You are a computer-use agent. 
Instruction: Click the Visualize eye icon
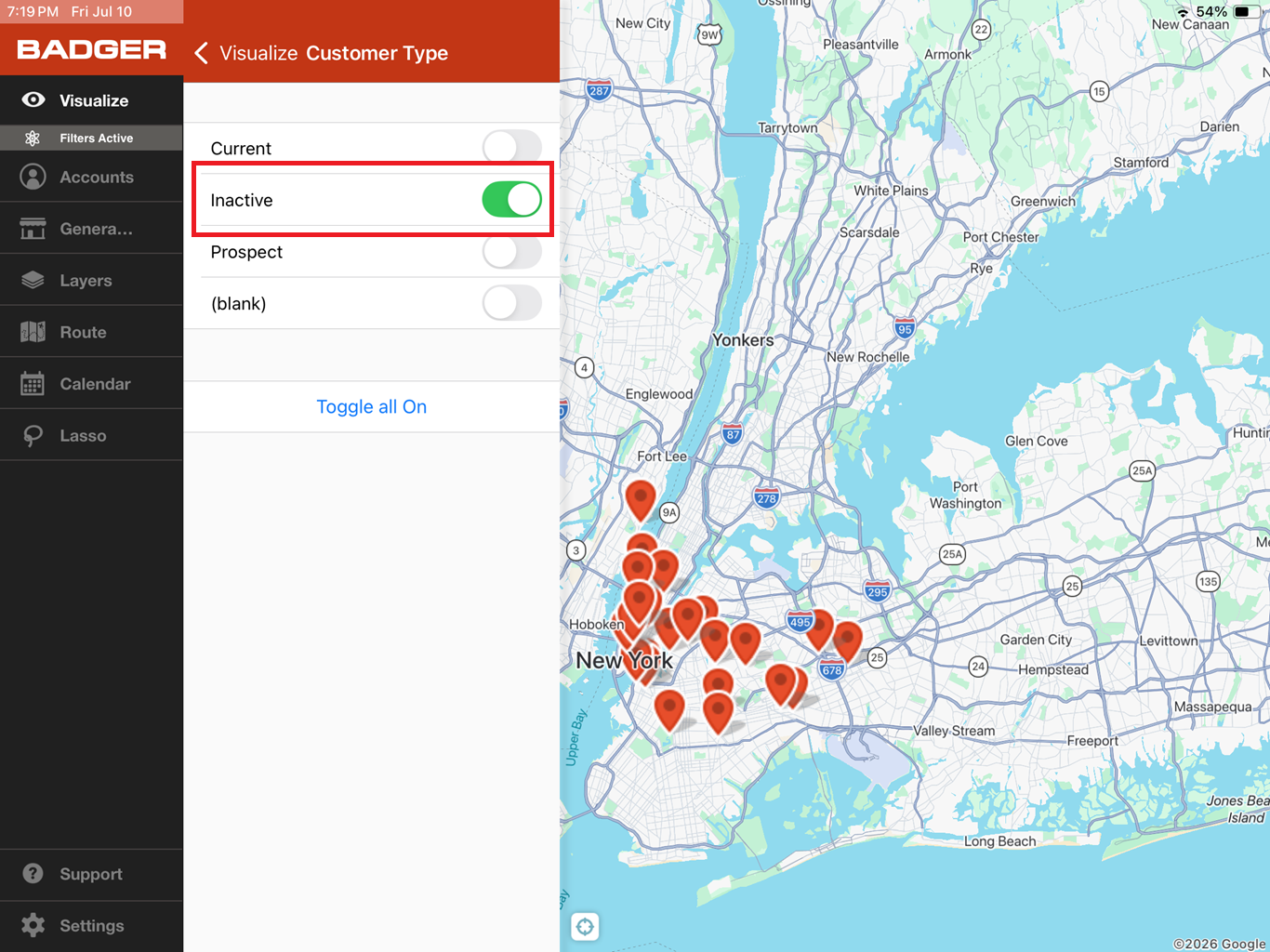coord(33,100)
